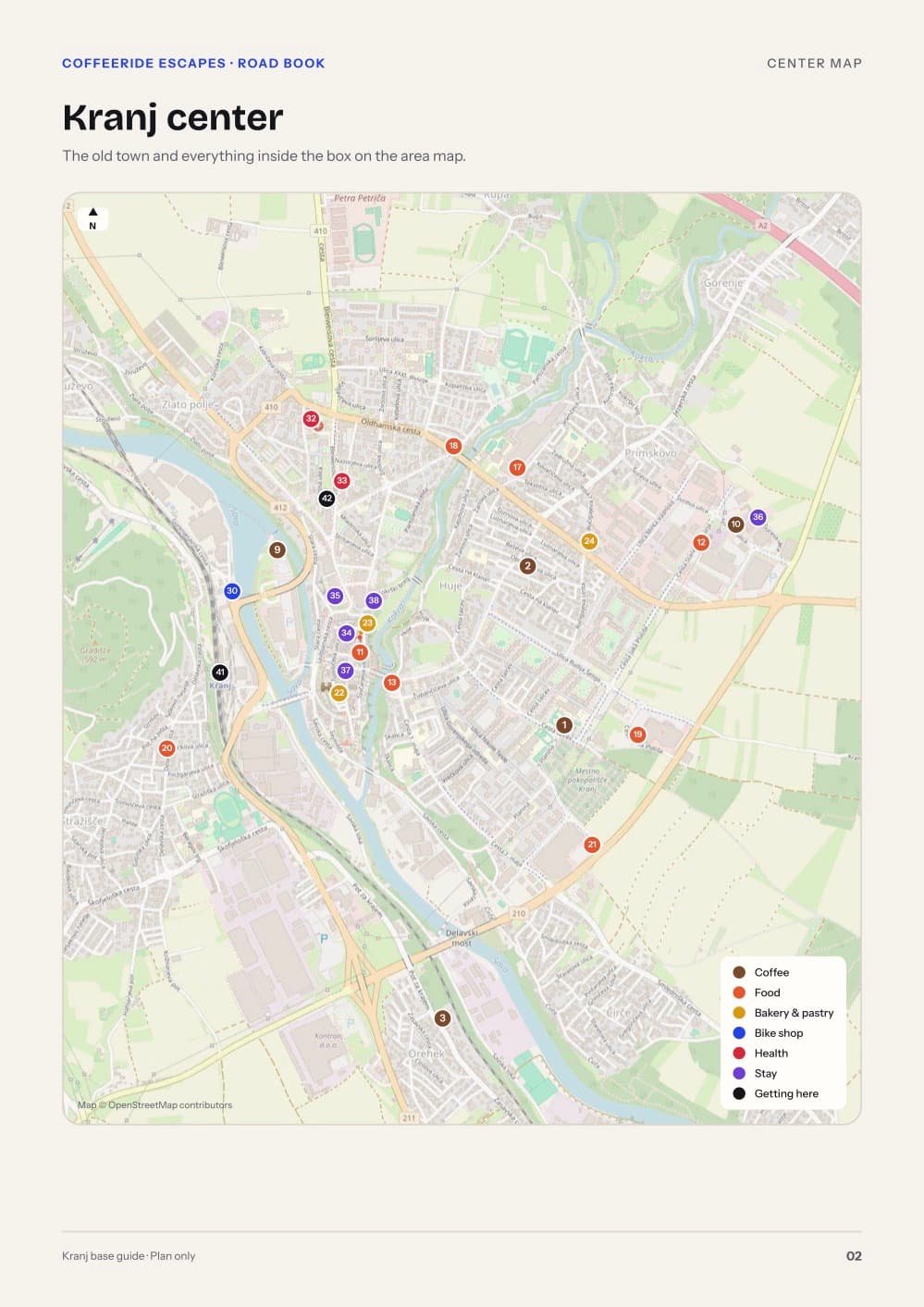924x1307 pixels.
Task: Click the 'Getting here' legend label
Action: pos(786,1093)
